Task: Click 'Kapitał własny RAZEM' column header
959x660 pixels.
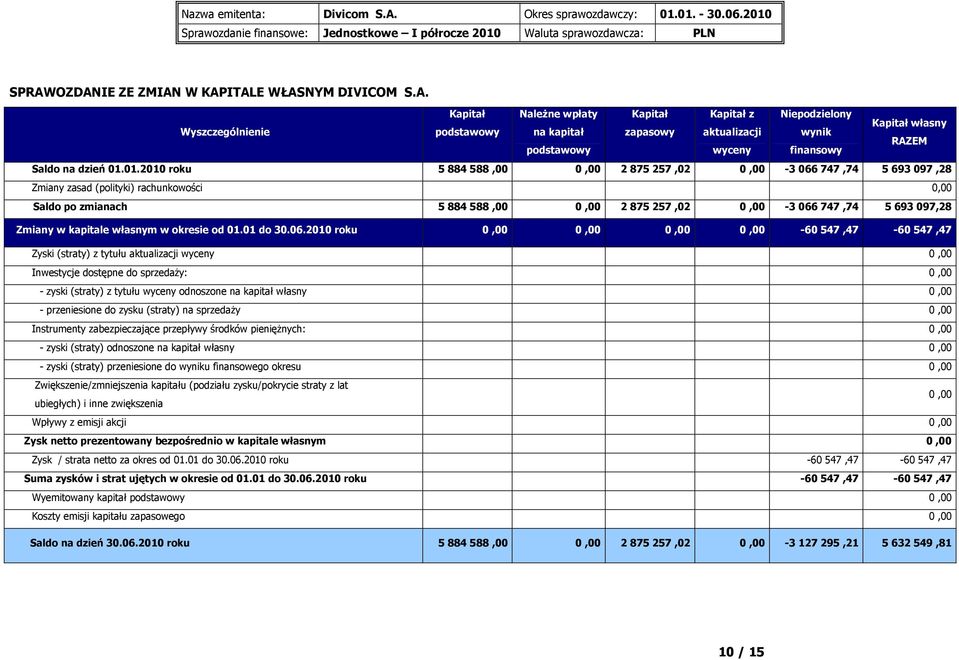Action: [x=909, y=132]
